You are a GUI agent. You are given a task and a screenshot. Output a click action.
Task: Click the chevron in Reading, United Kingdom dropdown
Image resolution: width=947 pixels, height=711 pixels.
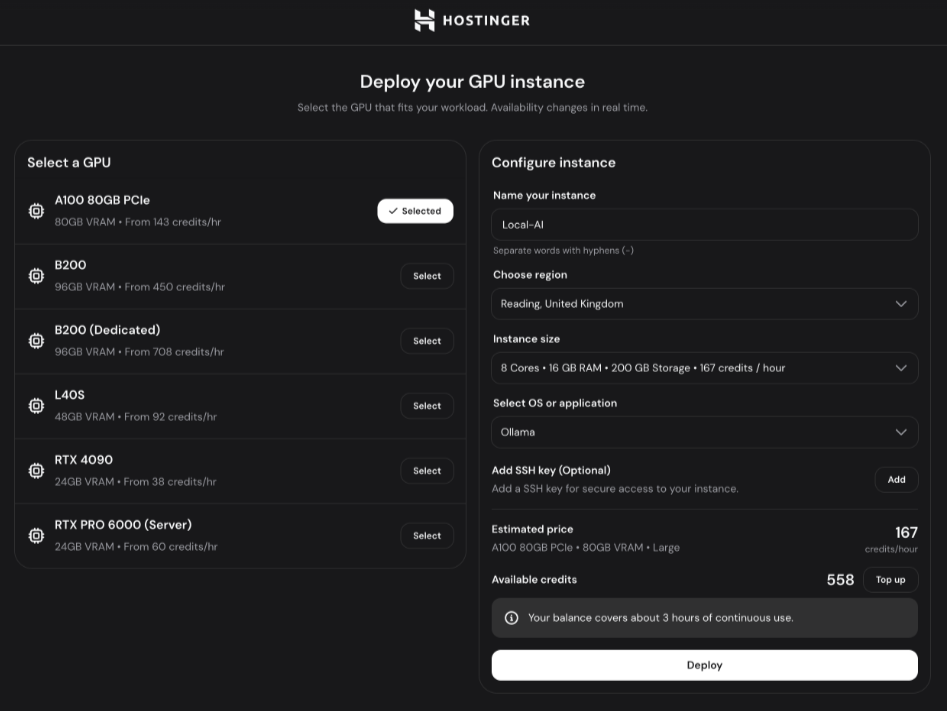[901, 304]
